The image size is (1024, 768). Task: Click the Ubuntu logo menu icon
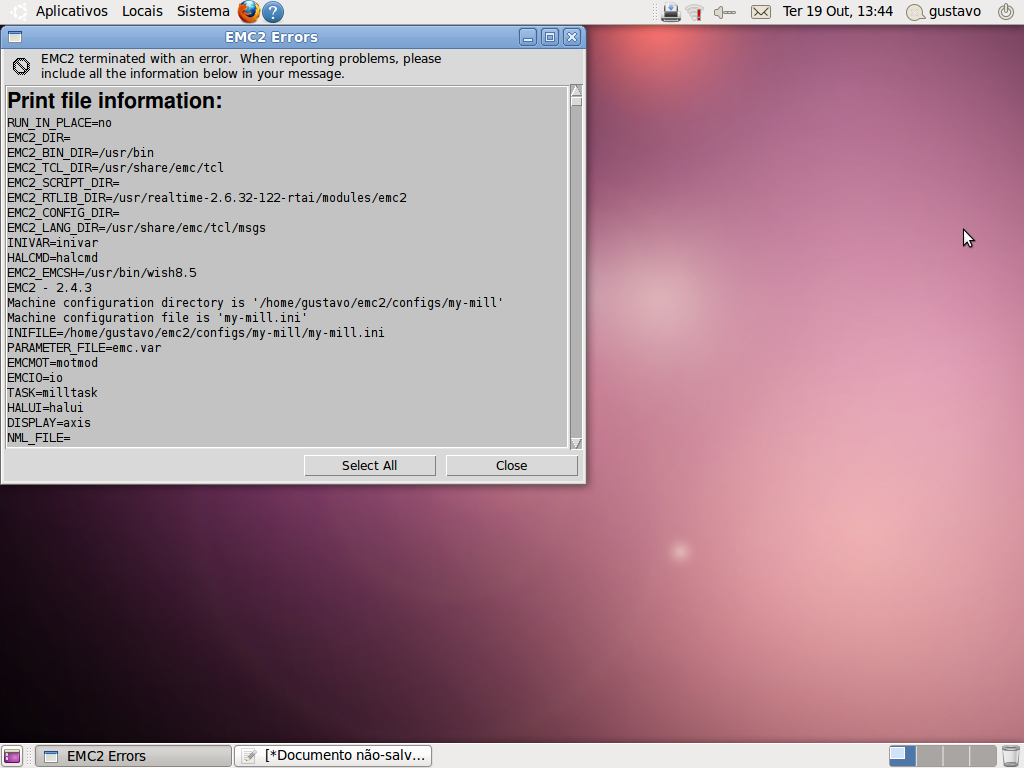click(x=19, y=11)
